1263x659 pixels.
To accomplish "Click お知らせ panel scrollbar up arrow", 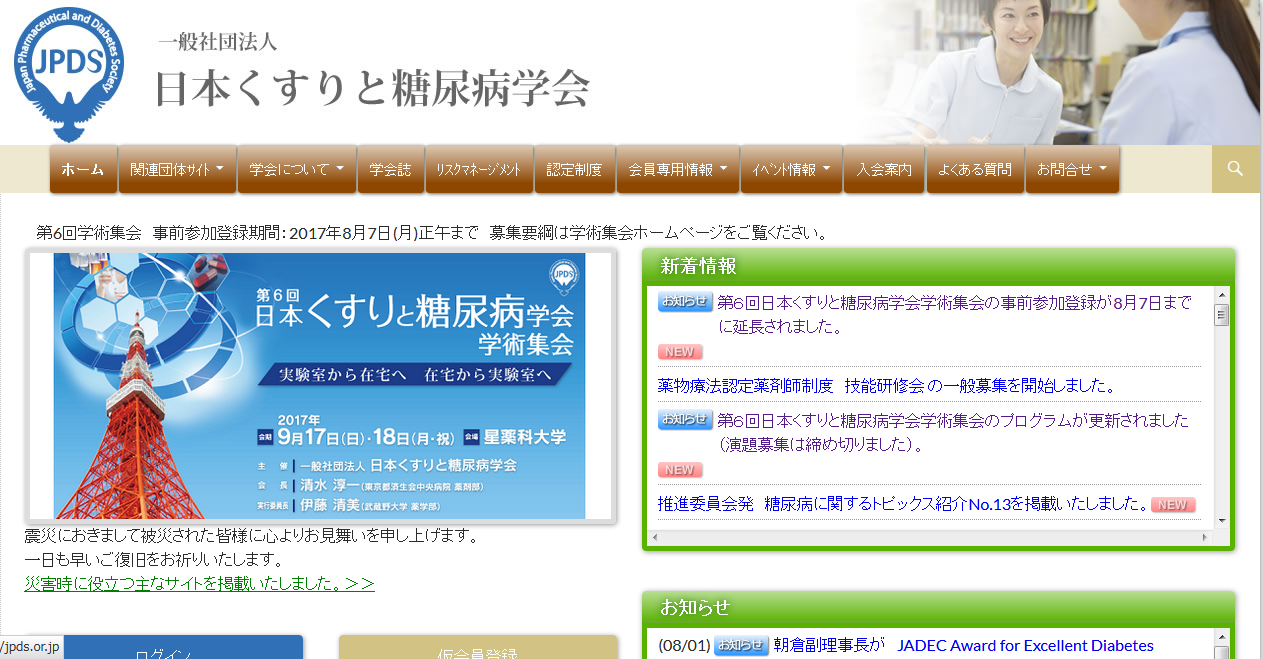I will [1221, 638].
